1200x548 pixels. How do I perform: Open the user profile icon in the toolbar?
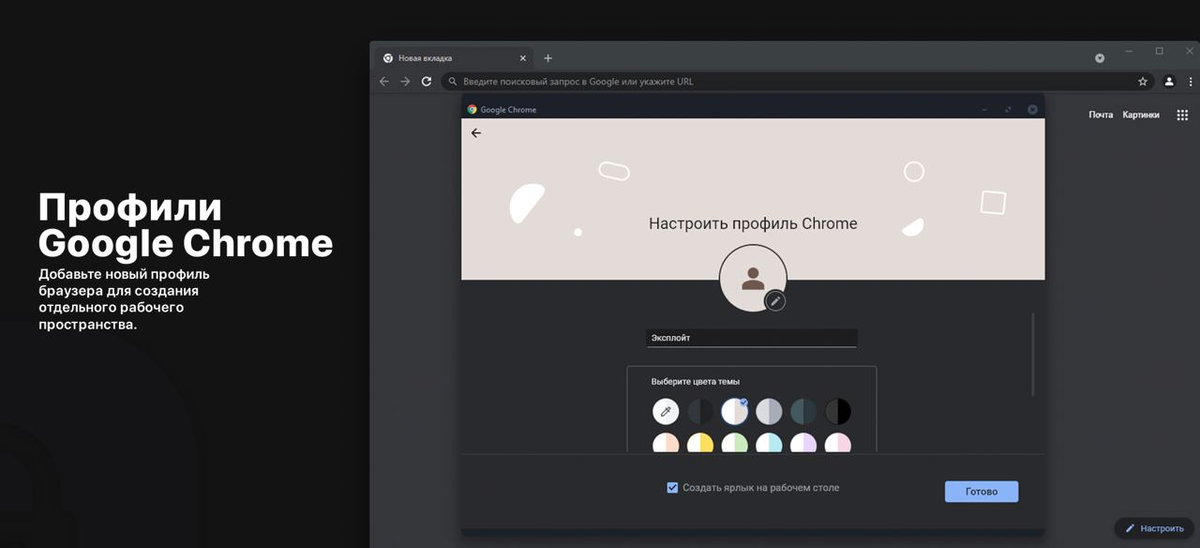click(x=1169, y=81)
